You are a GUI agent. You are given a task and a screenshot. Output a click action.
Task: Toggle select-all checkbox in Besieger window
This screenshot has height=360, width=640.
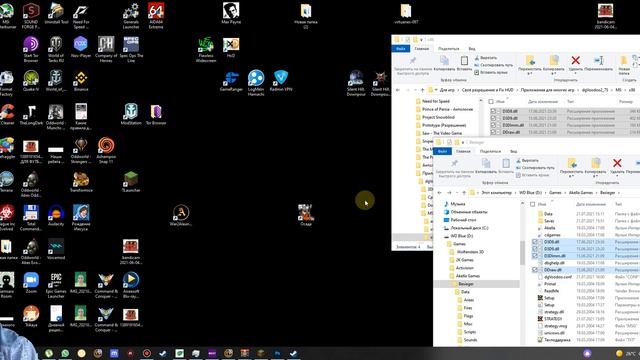tap(533, 204)
